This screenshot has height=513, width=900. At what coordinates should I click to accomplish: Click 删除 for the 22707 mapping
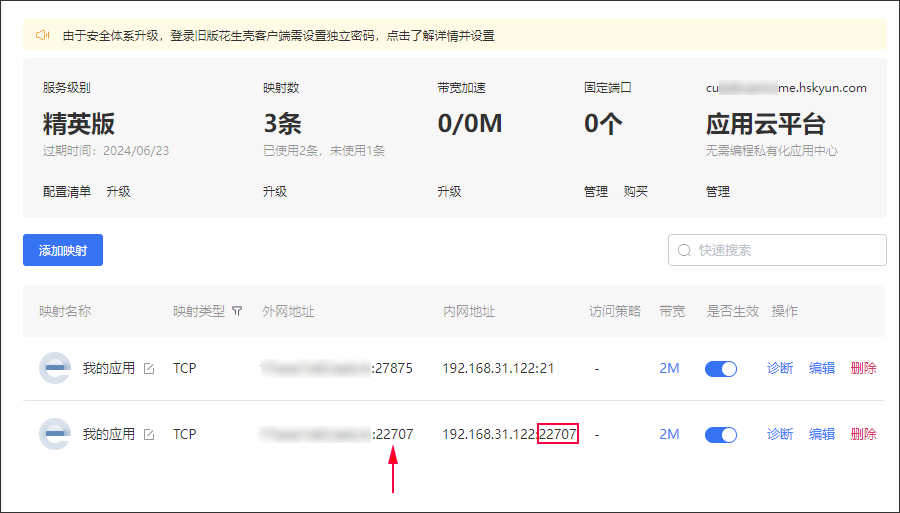(864, 434)
